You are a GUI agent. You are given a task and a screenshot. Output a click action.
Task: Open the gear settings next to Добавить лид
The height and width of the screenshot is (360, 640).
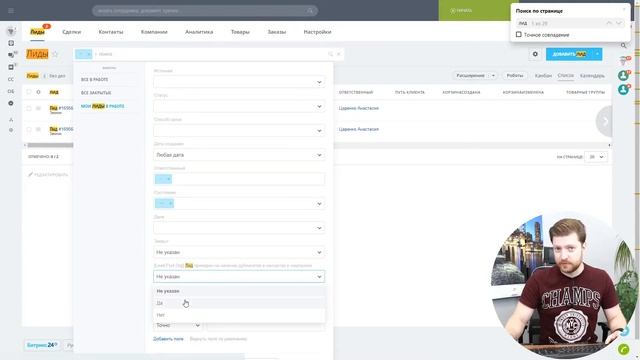(535, 54)
